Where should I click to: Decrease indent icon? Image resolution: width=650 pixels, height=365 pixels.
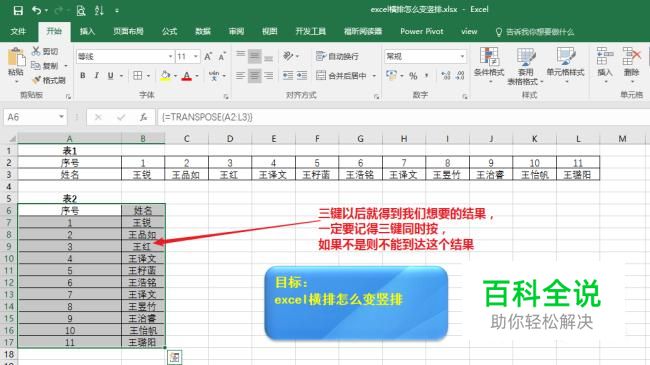pos(288,75)
